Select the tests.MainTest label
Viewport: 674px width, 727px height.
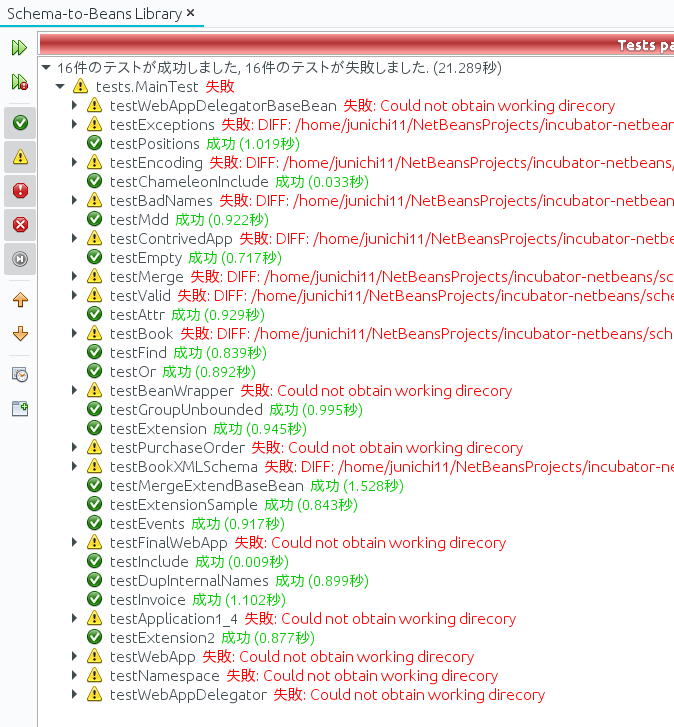point(147,87)
